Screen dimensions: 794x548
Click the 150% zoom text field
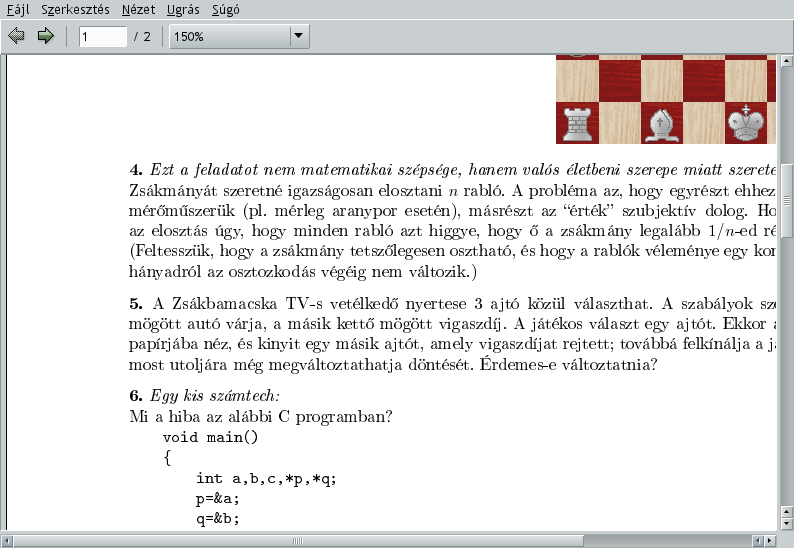(x=228, y=37)
